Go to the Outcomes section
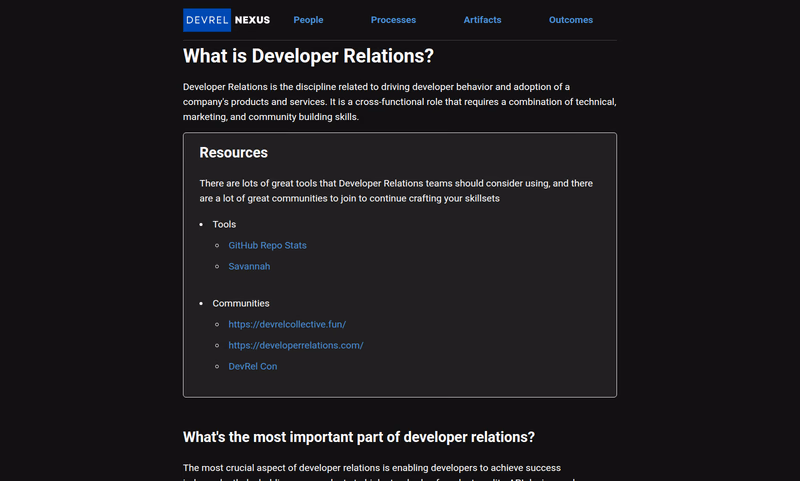The image size is (800, 481). (570, 20)
